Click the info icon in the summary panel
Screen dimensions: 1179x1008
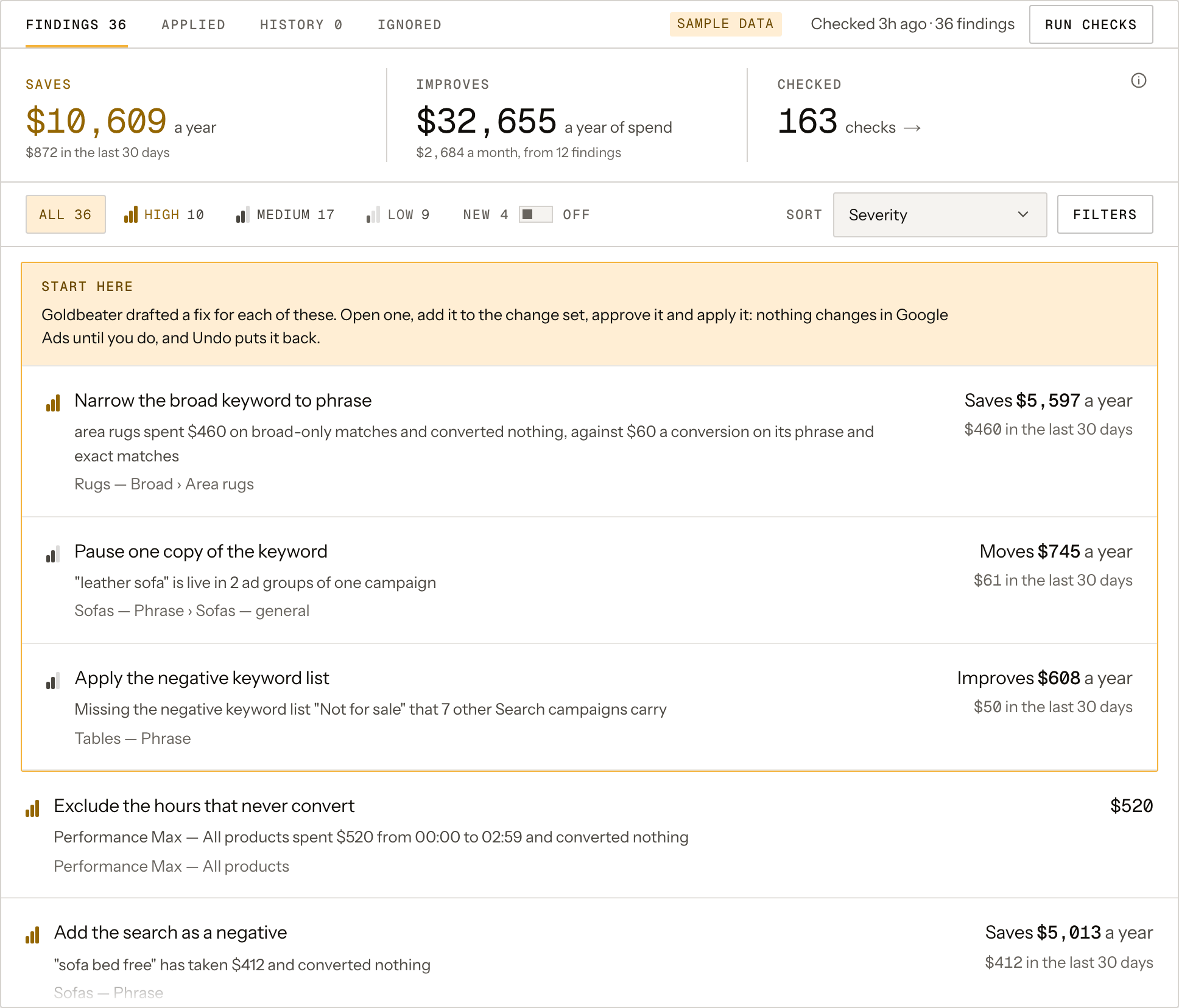(x=1138, y=80)
